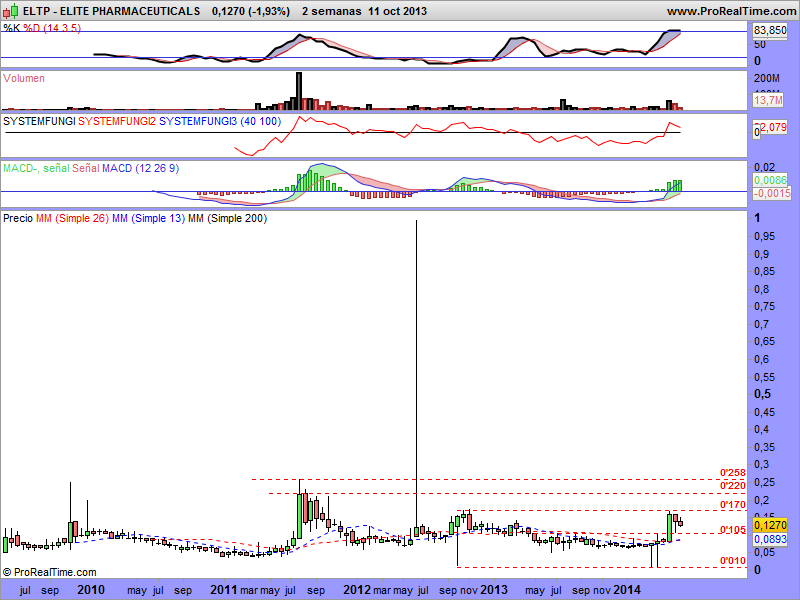The height and width of the screenshot is (600, 800).
Task: Click the red SYSTEMFUNGI2 indicator label
Action: click(x=117, y=121)
